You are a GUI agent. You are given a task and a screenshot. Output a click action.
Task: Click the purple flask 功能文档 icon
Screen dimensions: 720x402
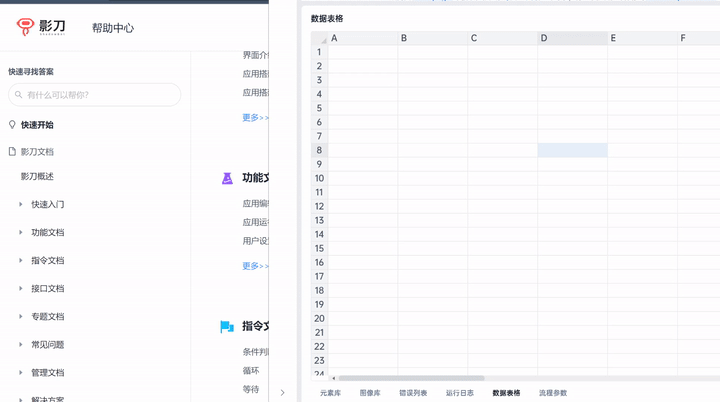[227, 178]
